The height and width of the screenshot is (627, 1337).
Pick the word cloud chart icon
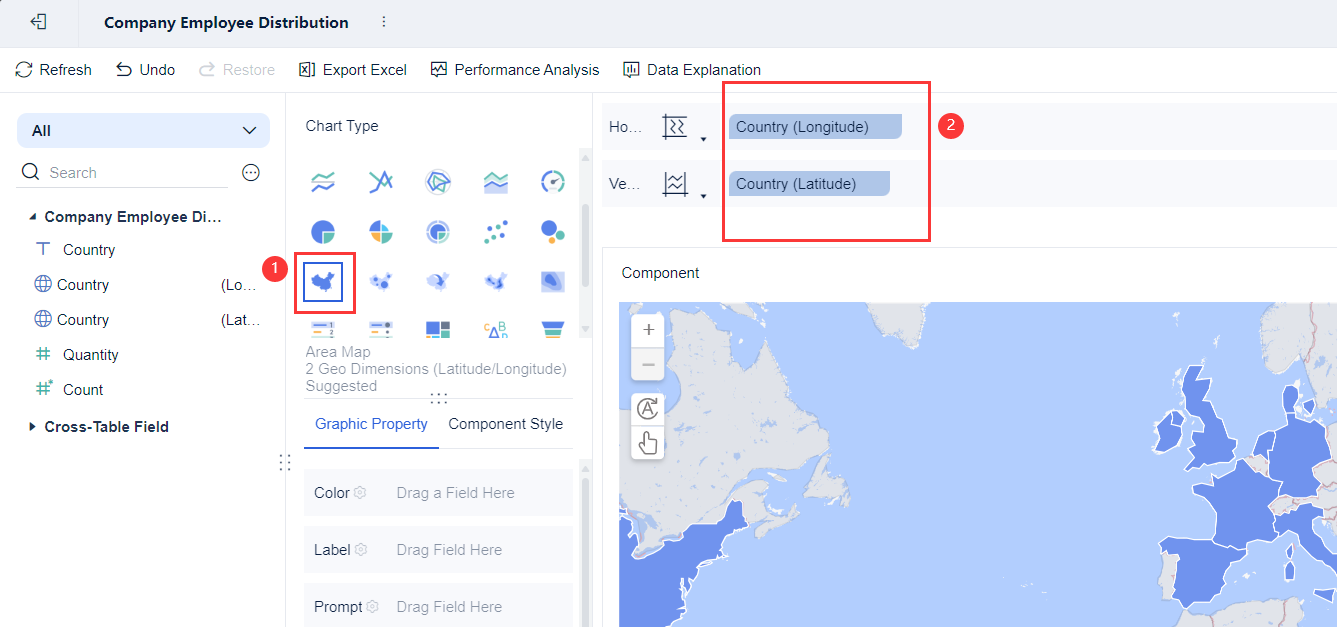pos(495,329)
